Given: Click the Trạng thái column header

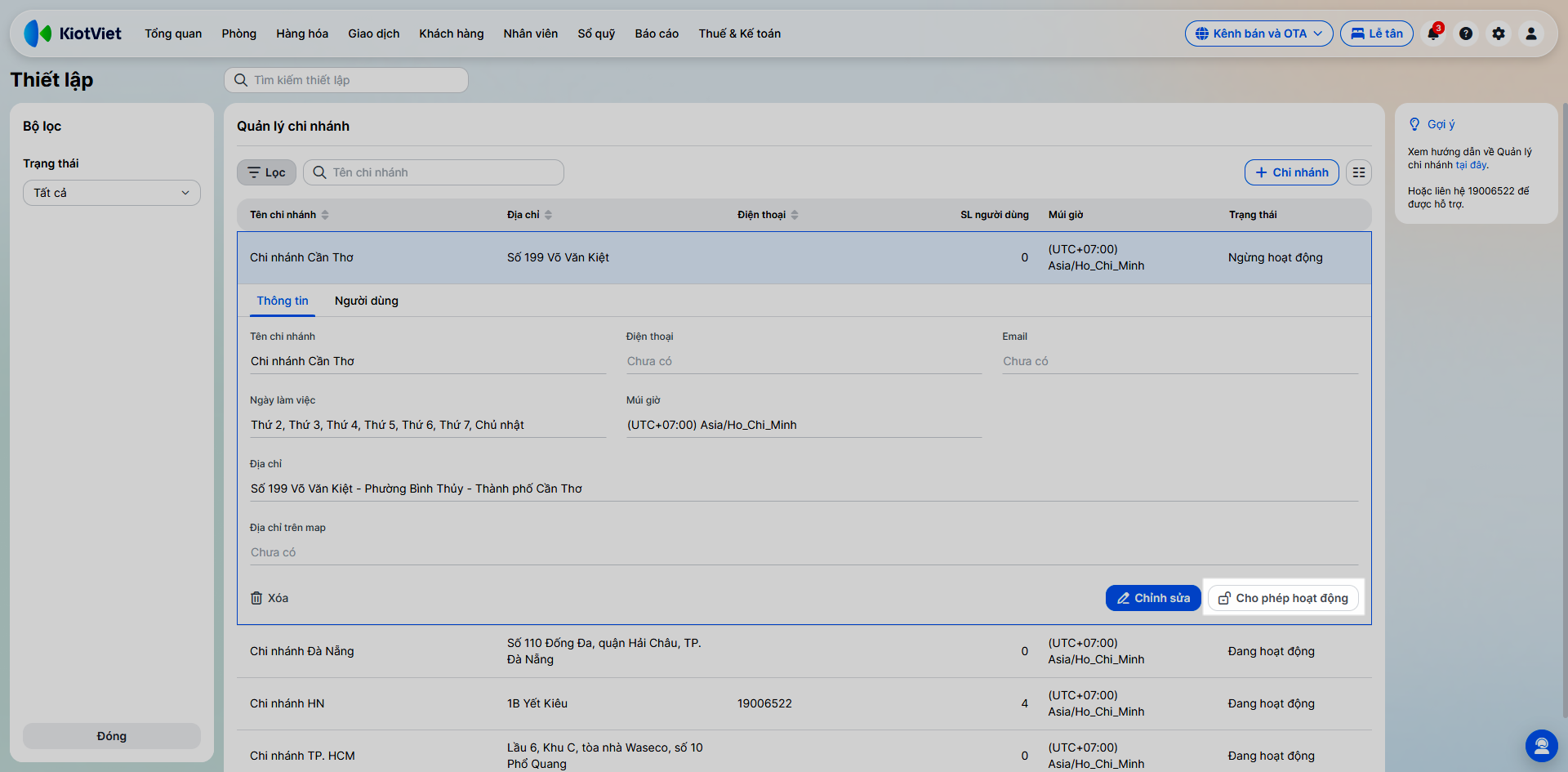Looking at the screenshot, I should click(1253, 215).
